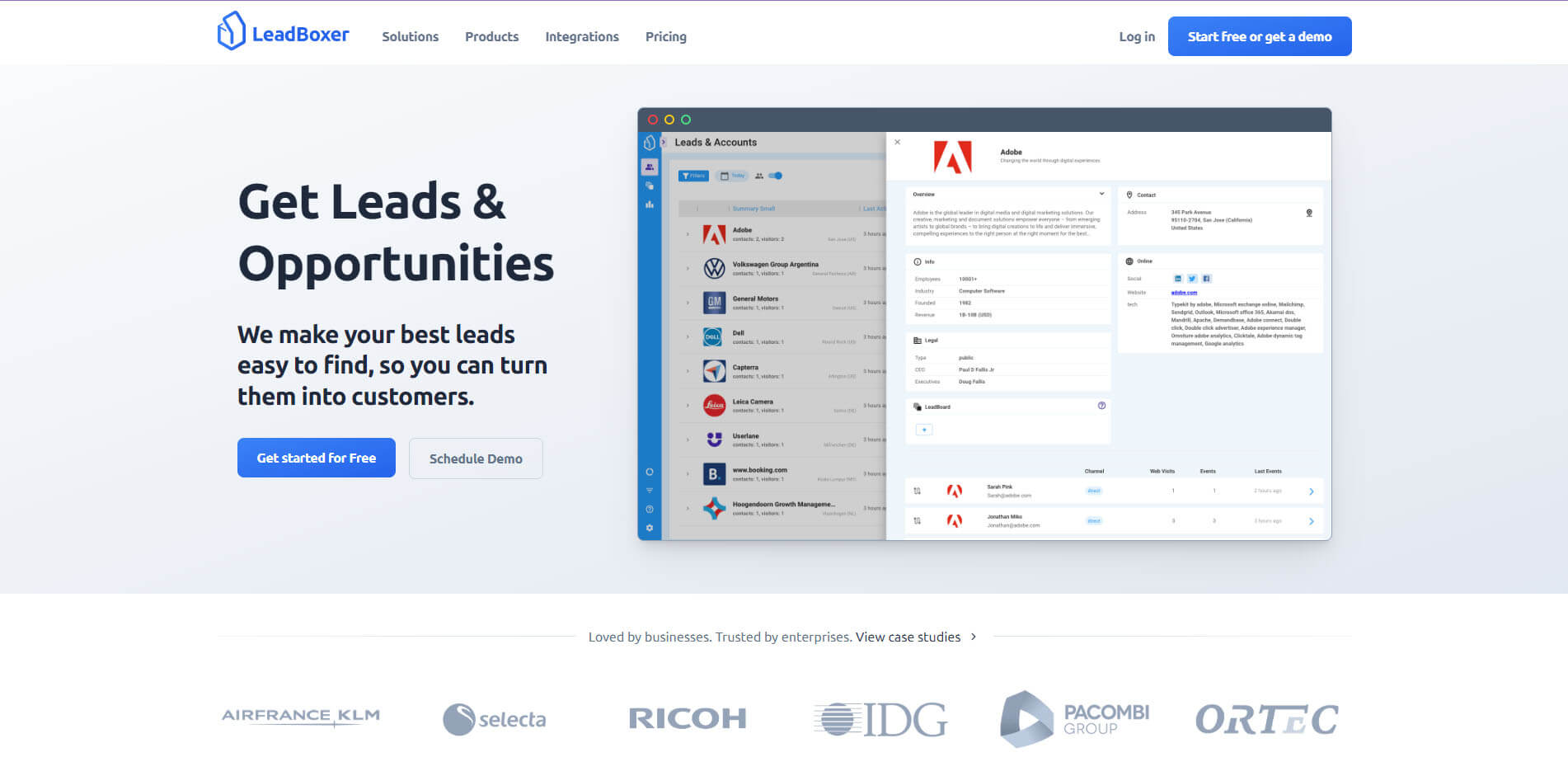Click the Log in link
This screenshot has height=757, width=1568.
point(1137,36)
